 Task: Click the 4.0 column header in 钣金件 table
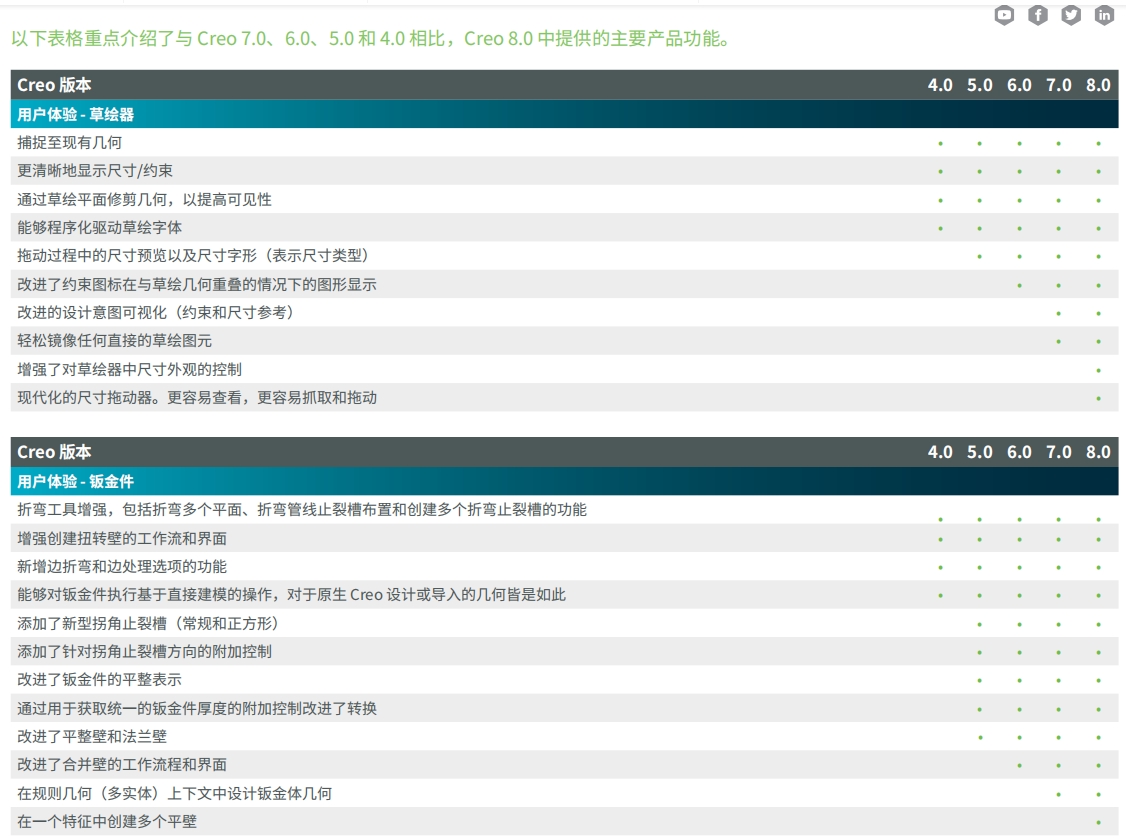940,452
